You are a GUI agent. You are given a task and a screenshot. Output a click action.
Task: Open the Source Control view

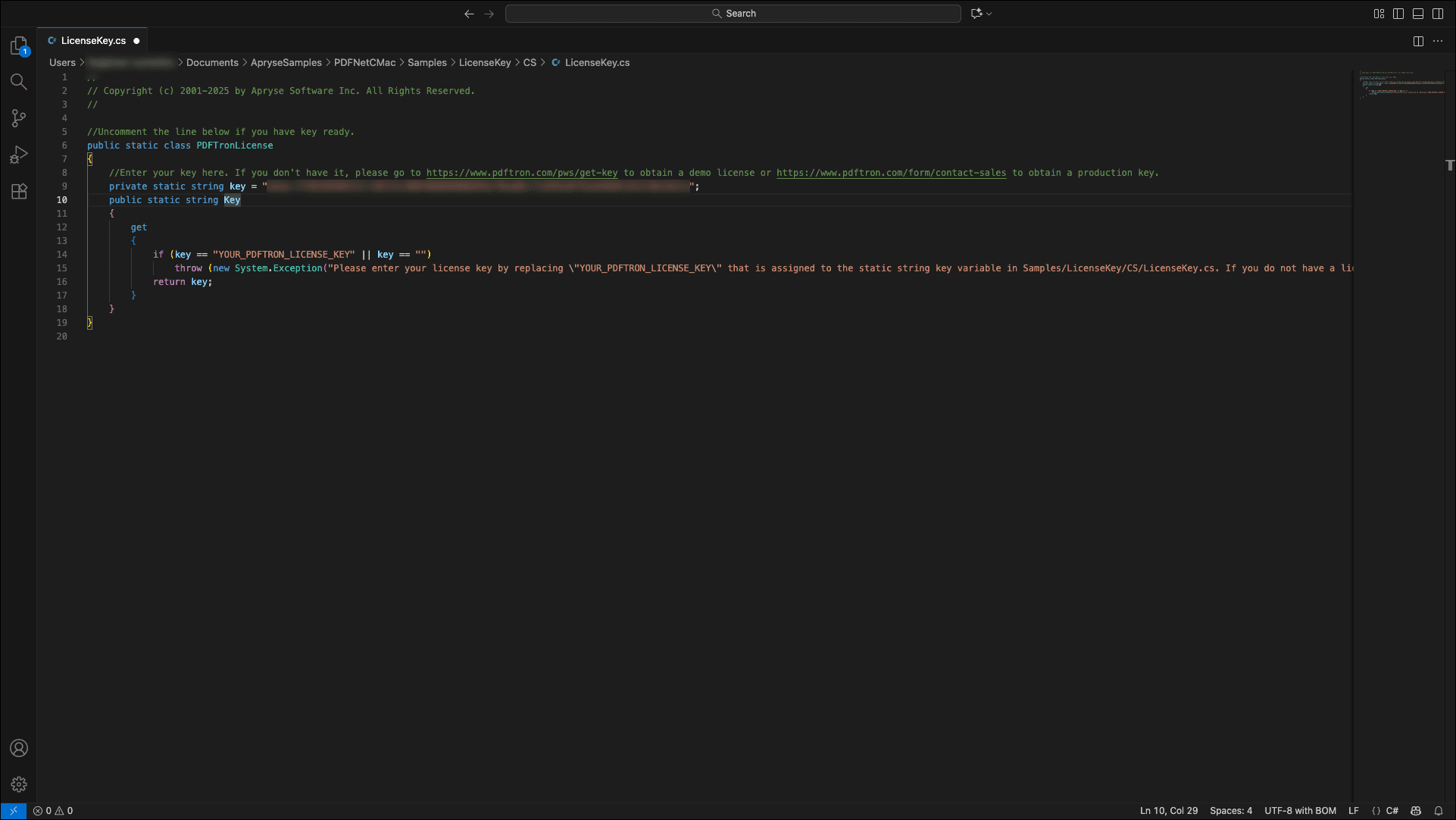(x=19, y=118)
